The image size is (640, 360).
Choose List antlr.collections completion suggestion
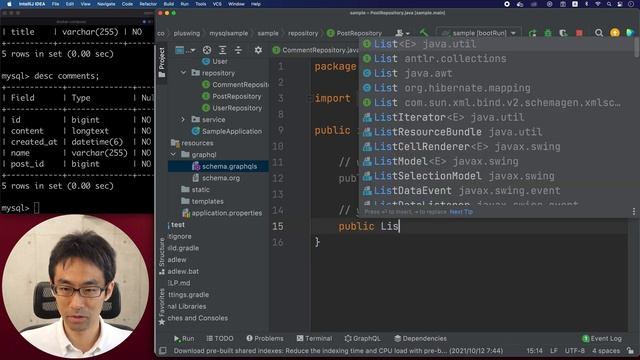point(496,59)
